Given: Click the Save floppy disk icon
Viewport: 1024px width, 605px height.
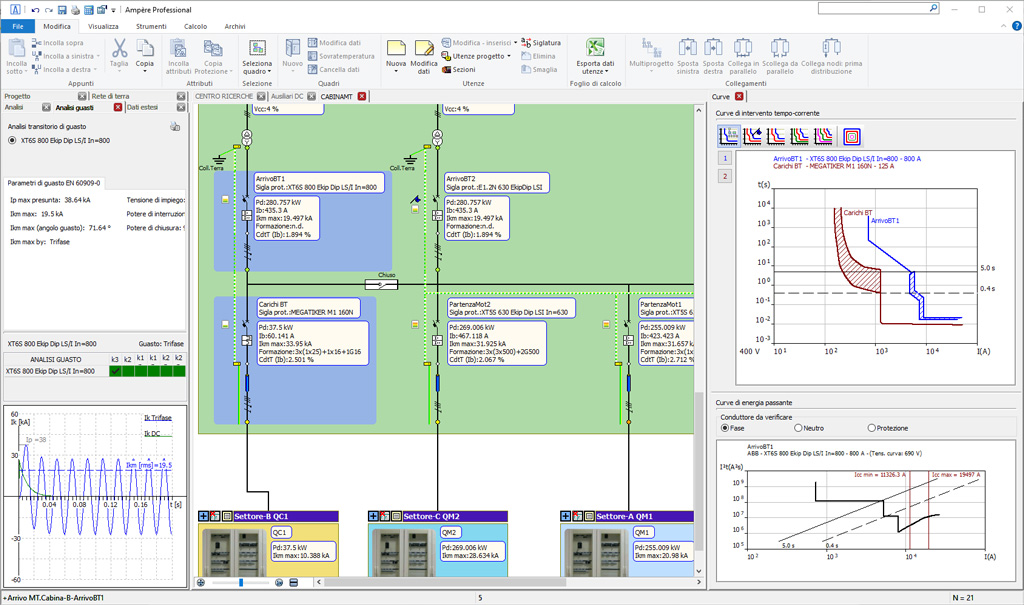Looking at the screenshot, I should coord(62,10).
